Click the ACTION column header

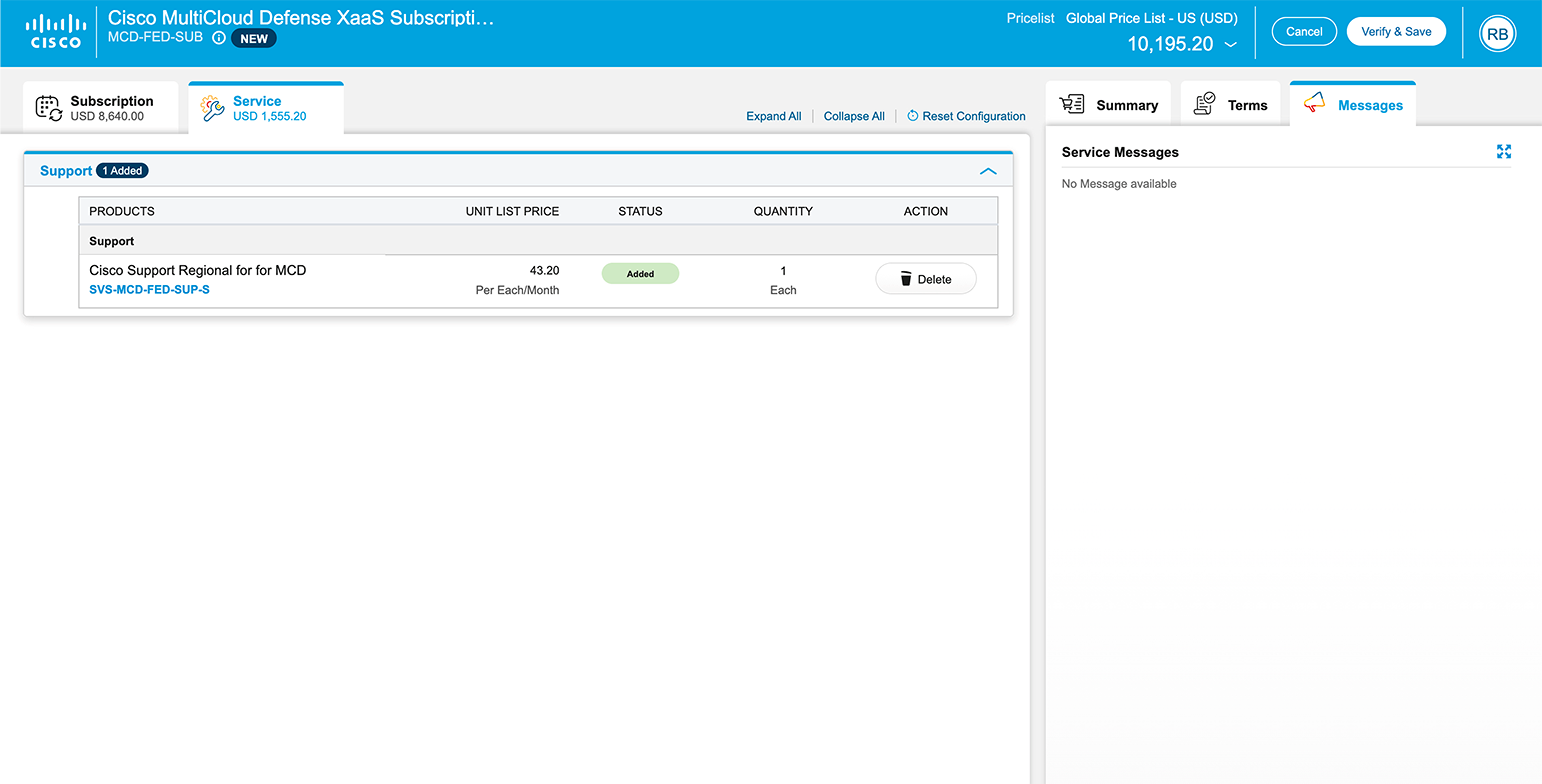(926, 211)
